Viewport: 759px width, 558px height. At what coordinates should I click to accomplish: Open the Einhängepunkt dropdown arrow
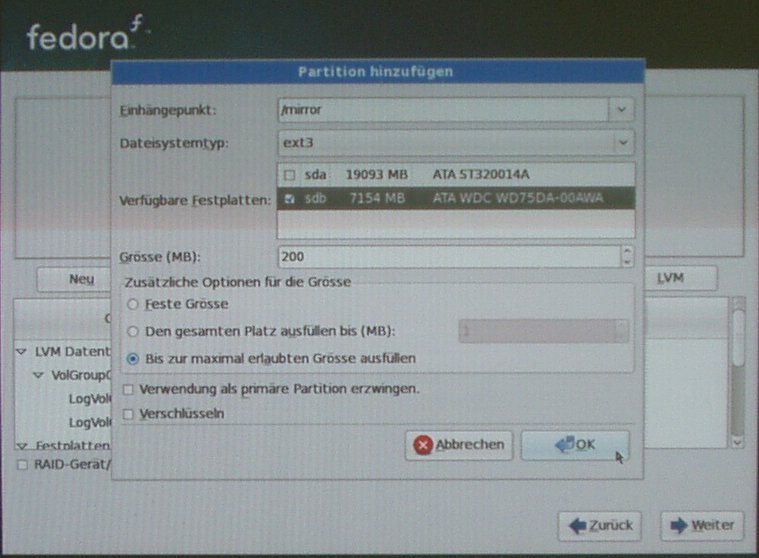622,109
